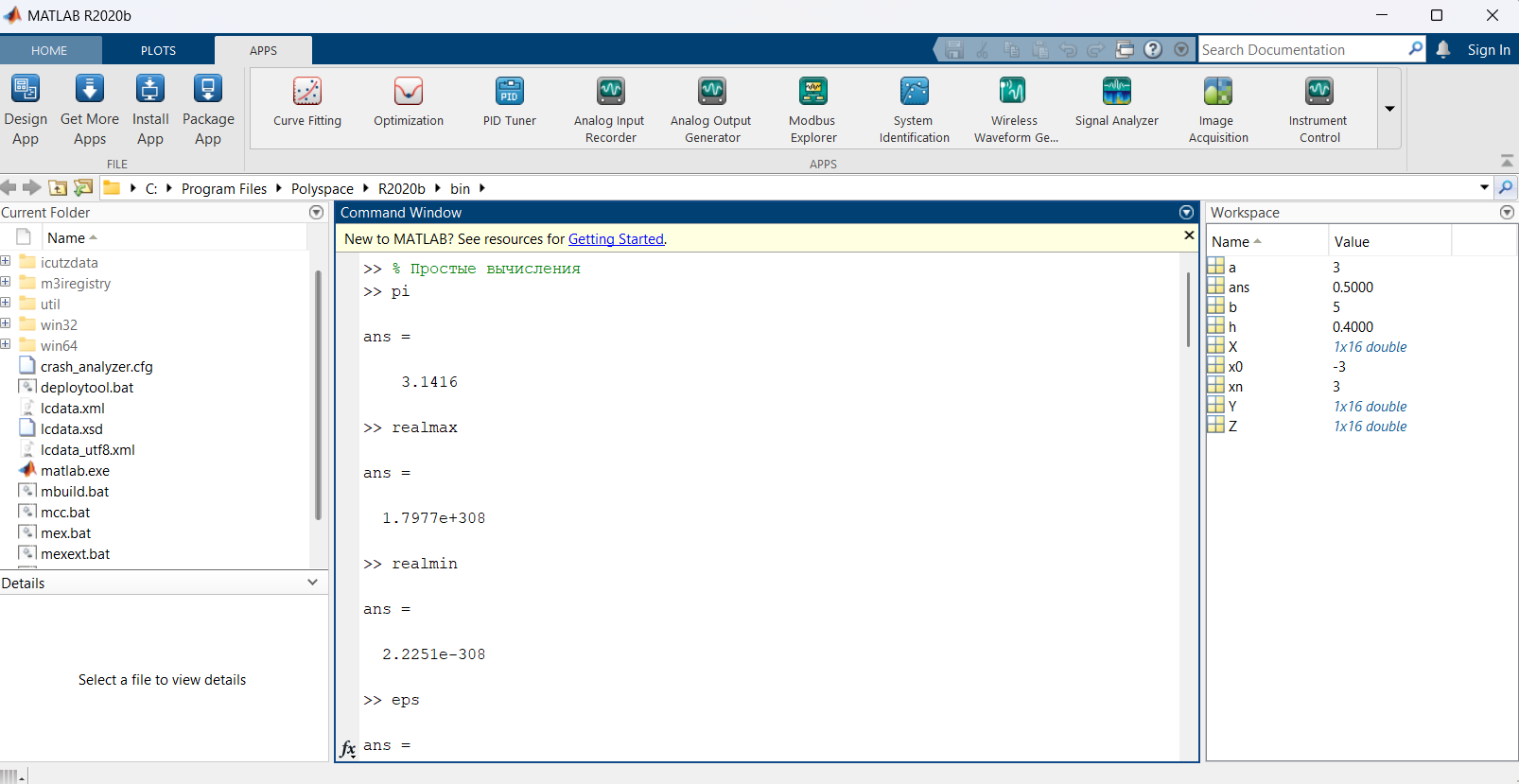Image resolution: width=1519 pixels, height=784 pixels.
Task: Click R2020b in the address path
Action: pyautogui.click(x=402, y=188)
